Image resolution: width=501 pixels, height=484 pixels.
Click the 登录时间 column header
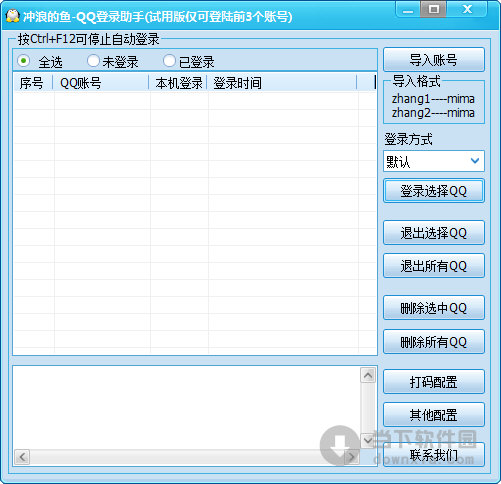tap(282, 83)
